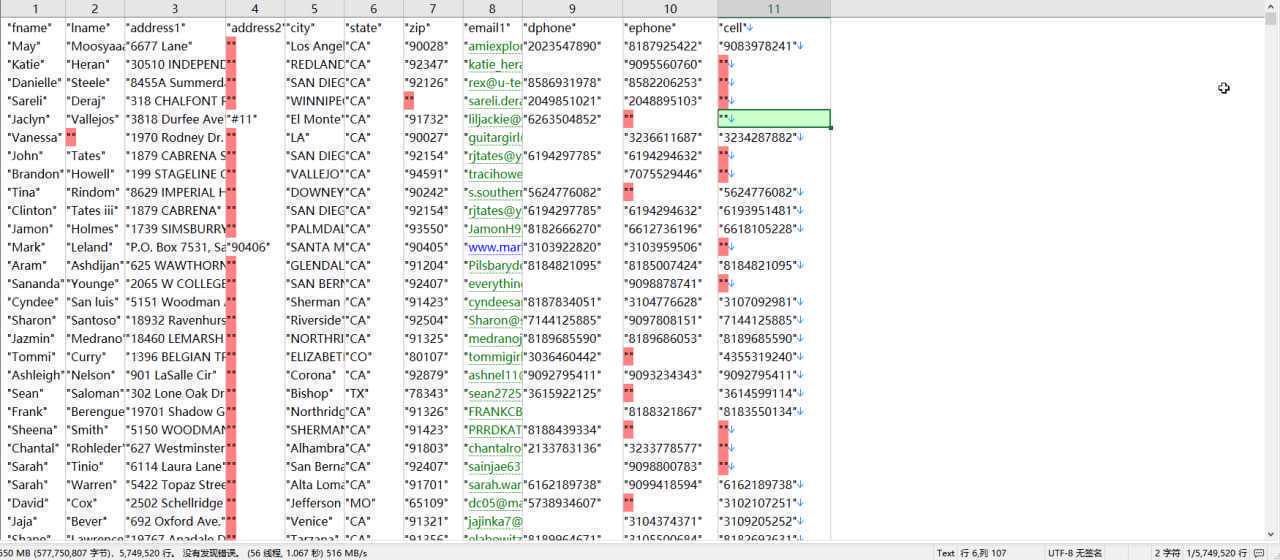Open the sarah.war email link
The image size is (1280, 560).
pos(494,484)
